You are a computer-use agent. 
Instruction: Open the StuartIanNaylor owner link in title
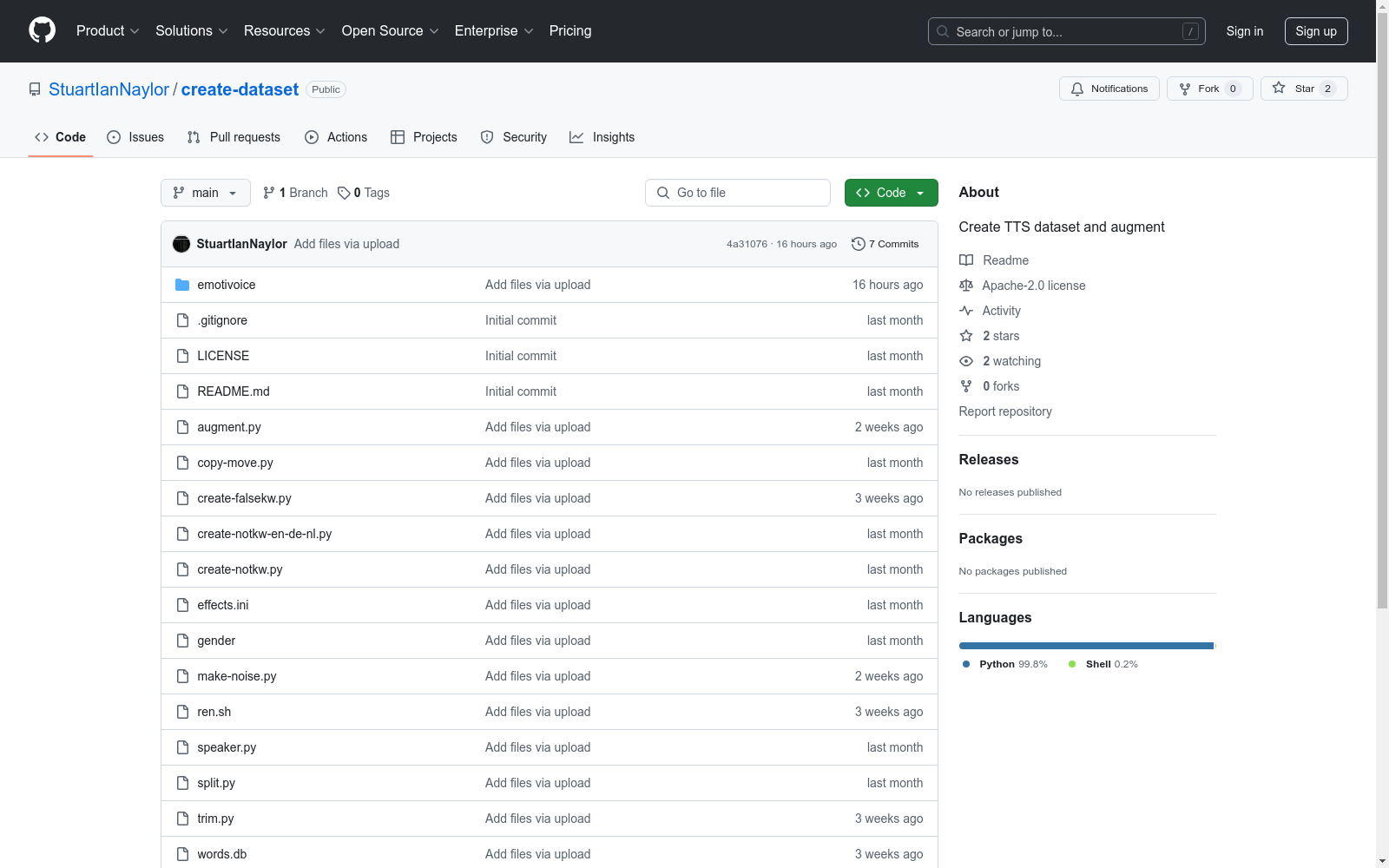pos(109,89)
